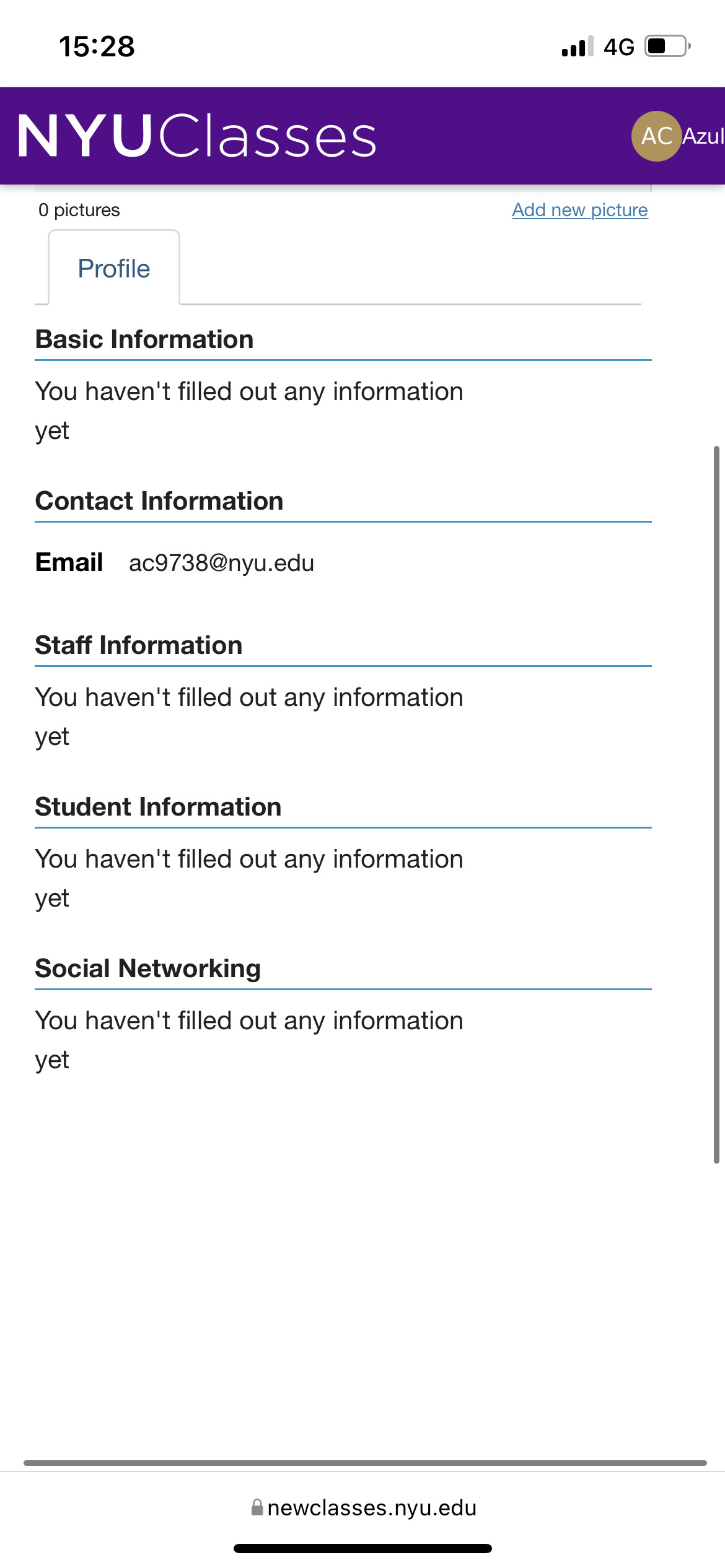Tap the 0 pictures count label
Viewport: 725px width, 1568px height.
79,210
